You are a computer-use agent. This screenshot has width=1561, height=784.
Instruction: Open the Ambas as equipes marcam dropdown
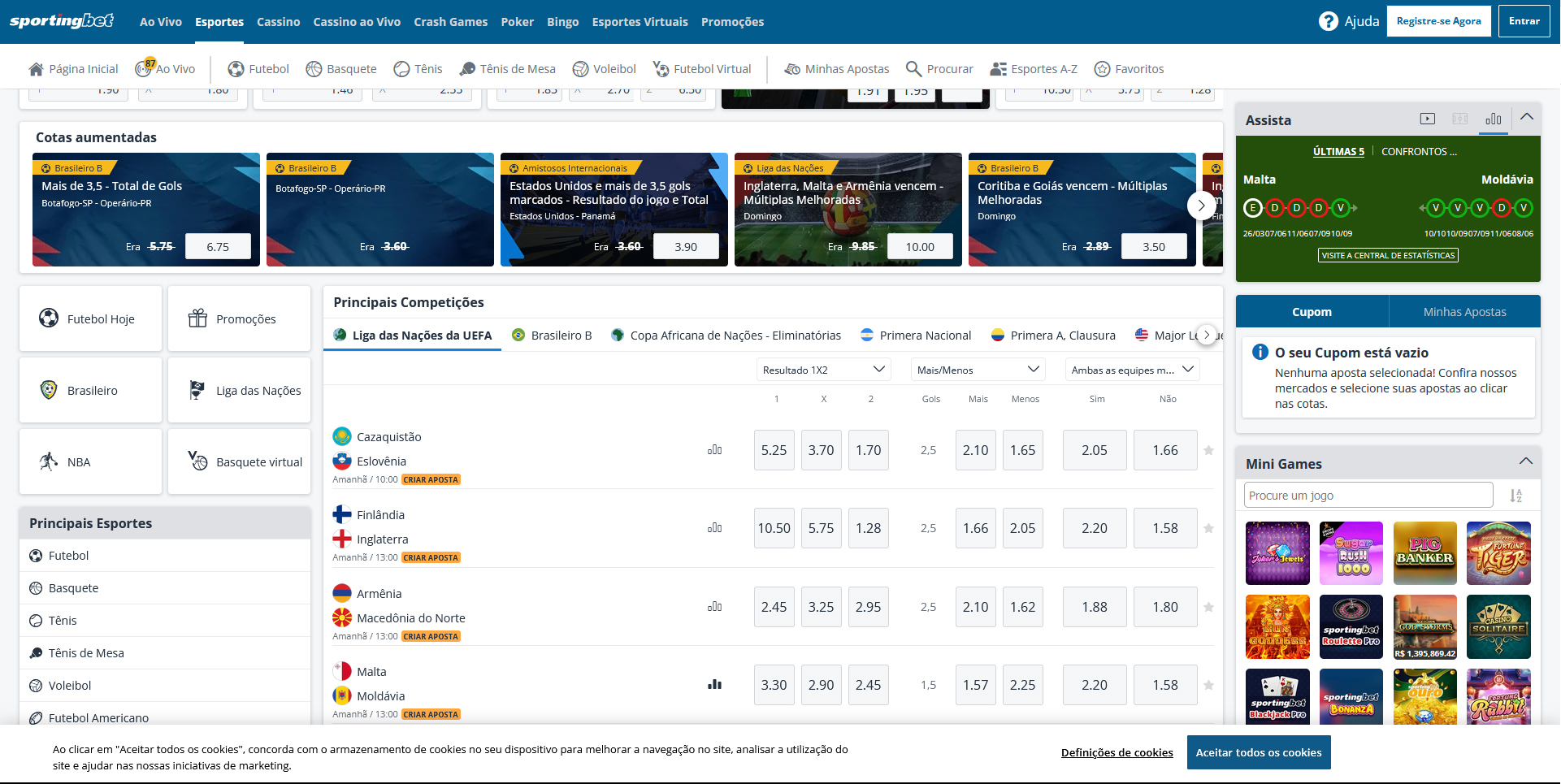pos(1132,370)
